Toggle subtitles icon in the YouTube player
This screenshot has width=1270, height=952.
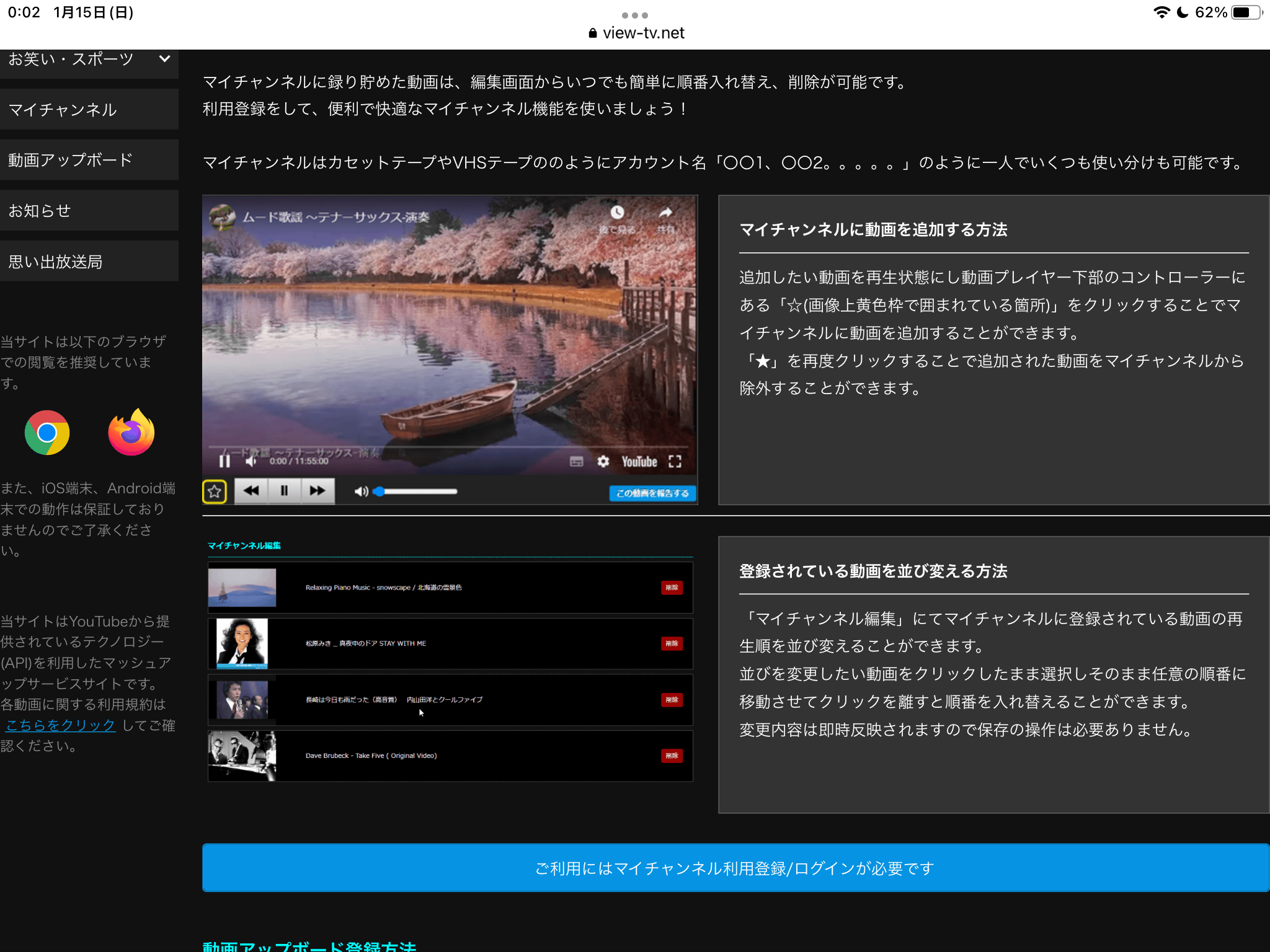576,462
